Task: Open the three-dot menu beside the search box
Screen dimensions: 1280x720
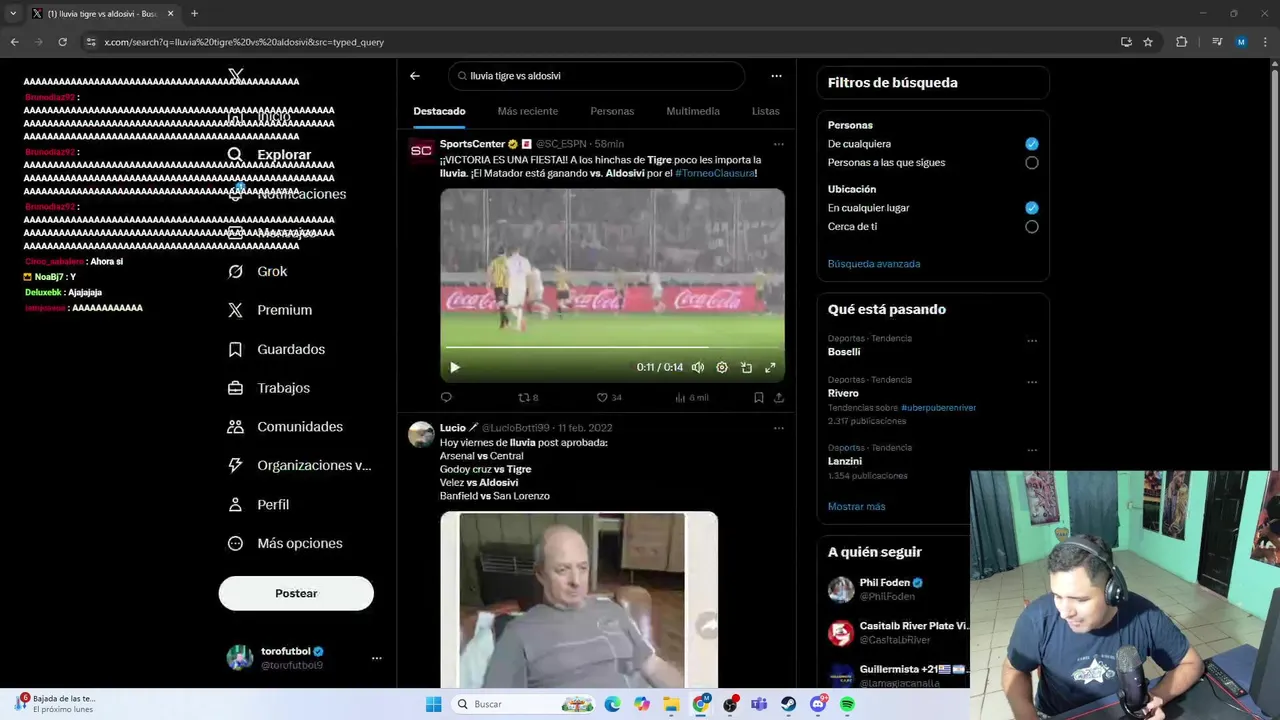Action: [x=776, y=76]
